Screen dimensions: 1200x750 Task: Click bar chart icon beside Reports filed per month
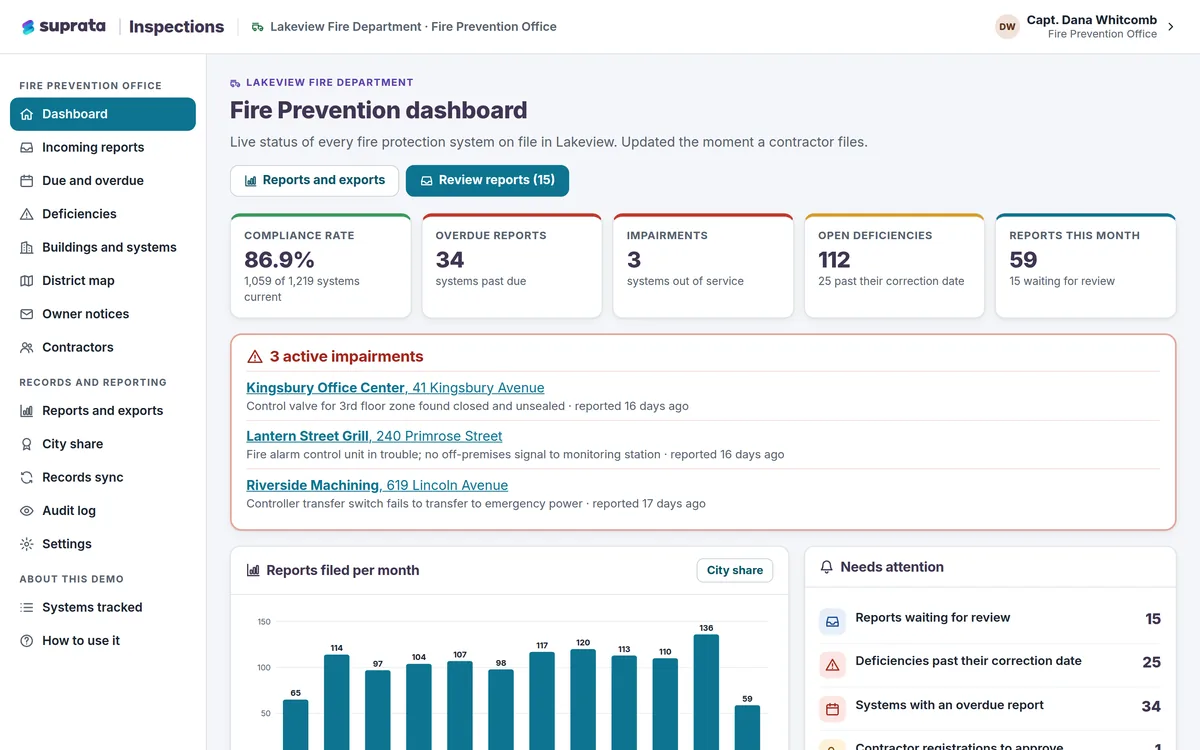click(x=253, y=571)
